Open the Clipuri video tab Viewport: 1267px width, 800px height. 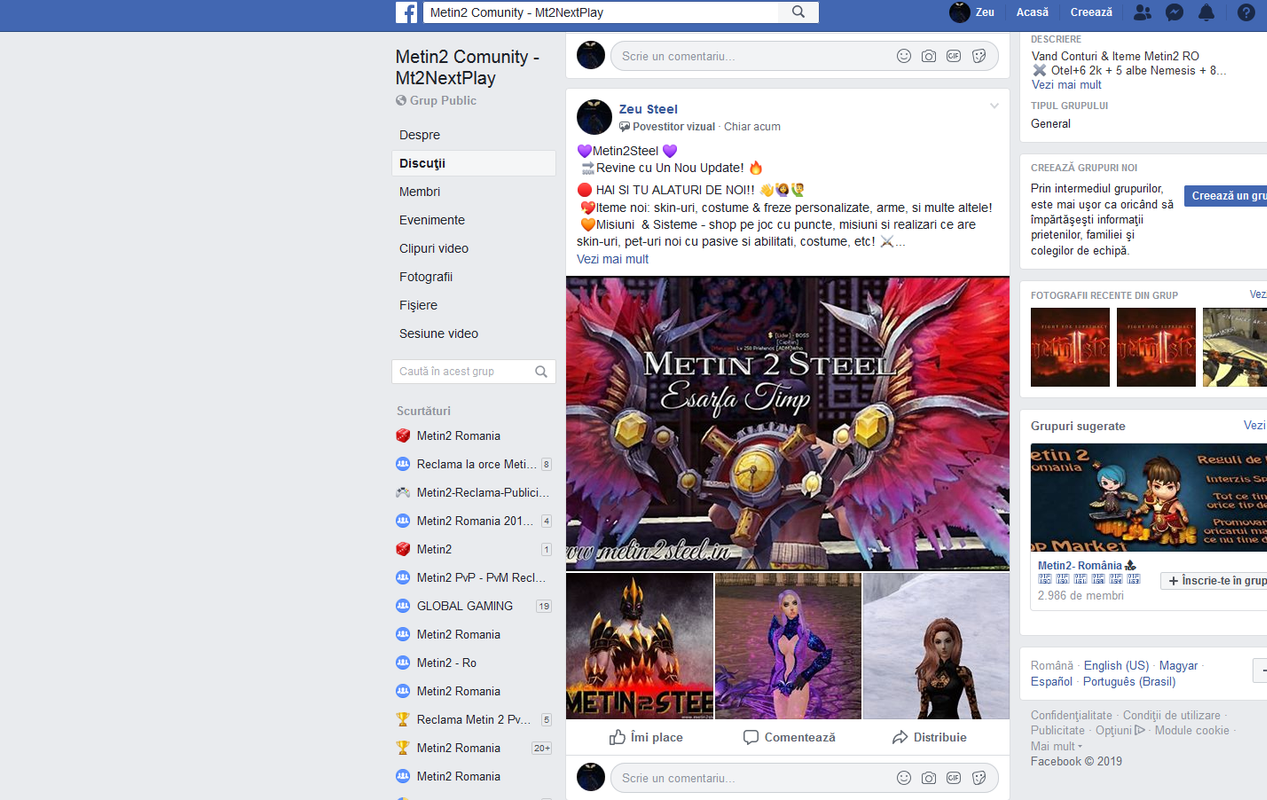click(473, 248)
